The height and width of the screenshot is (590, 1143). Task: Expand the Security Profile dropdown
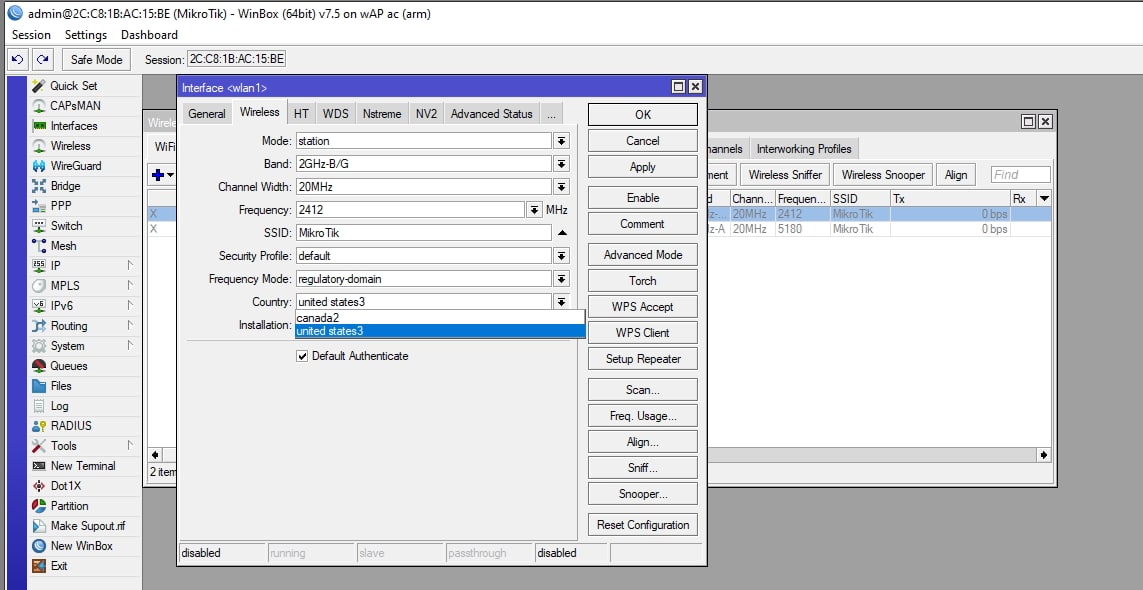[x=561, y=256]
